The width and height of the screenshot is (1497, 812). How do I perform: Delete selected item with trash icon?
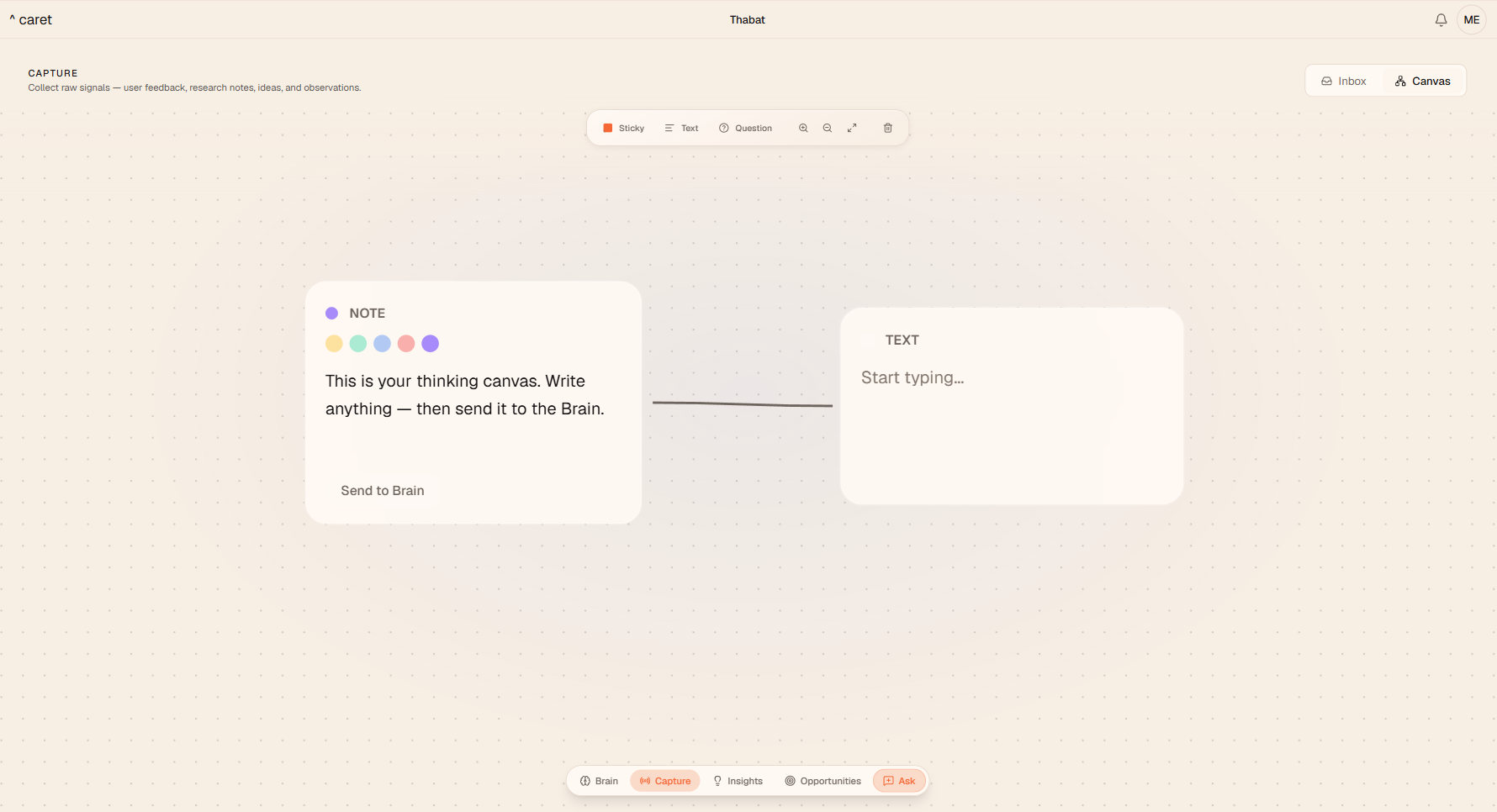887,128
